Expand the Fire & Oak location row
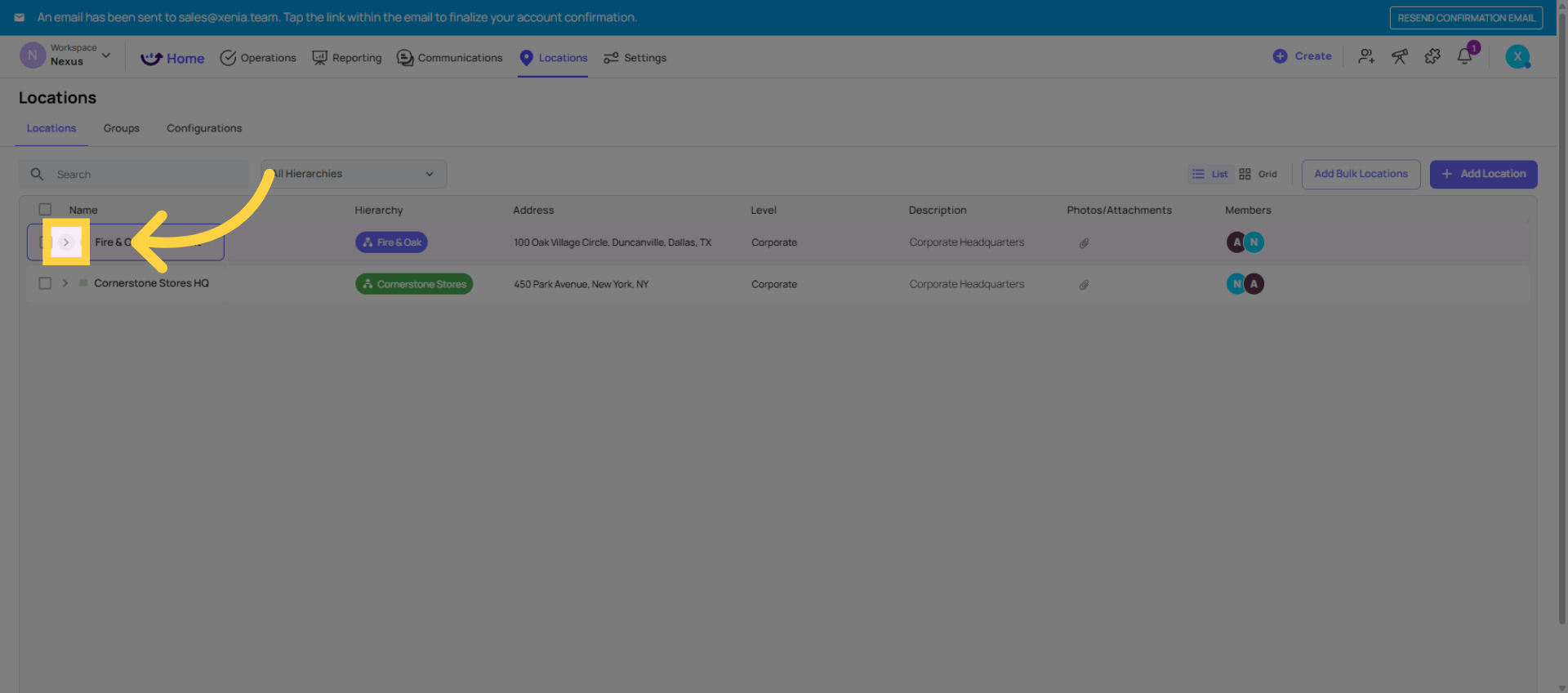 (x=66, y=242)
